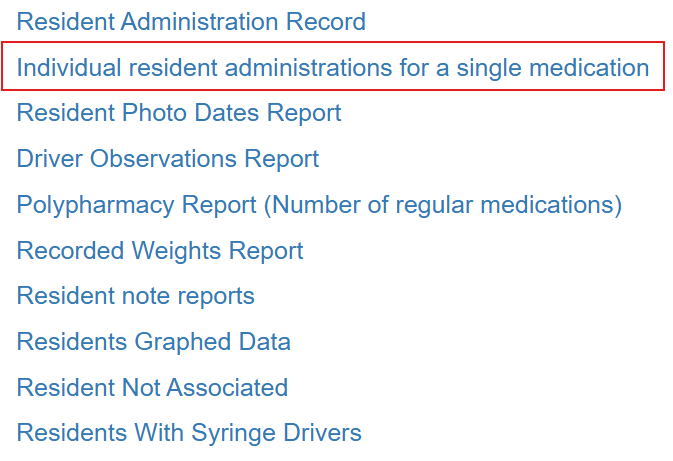View the administration record for a resident
This screenshot has height=461, width=673.
(191, 21)
